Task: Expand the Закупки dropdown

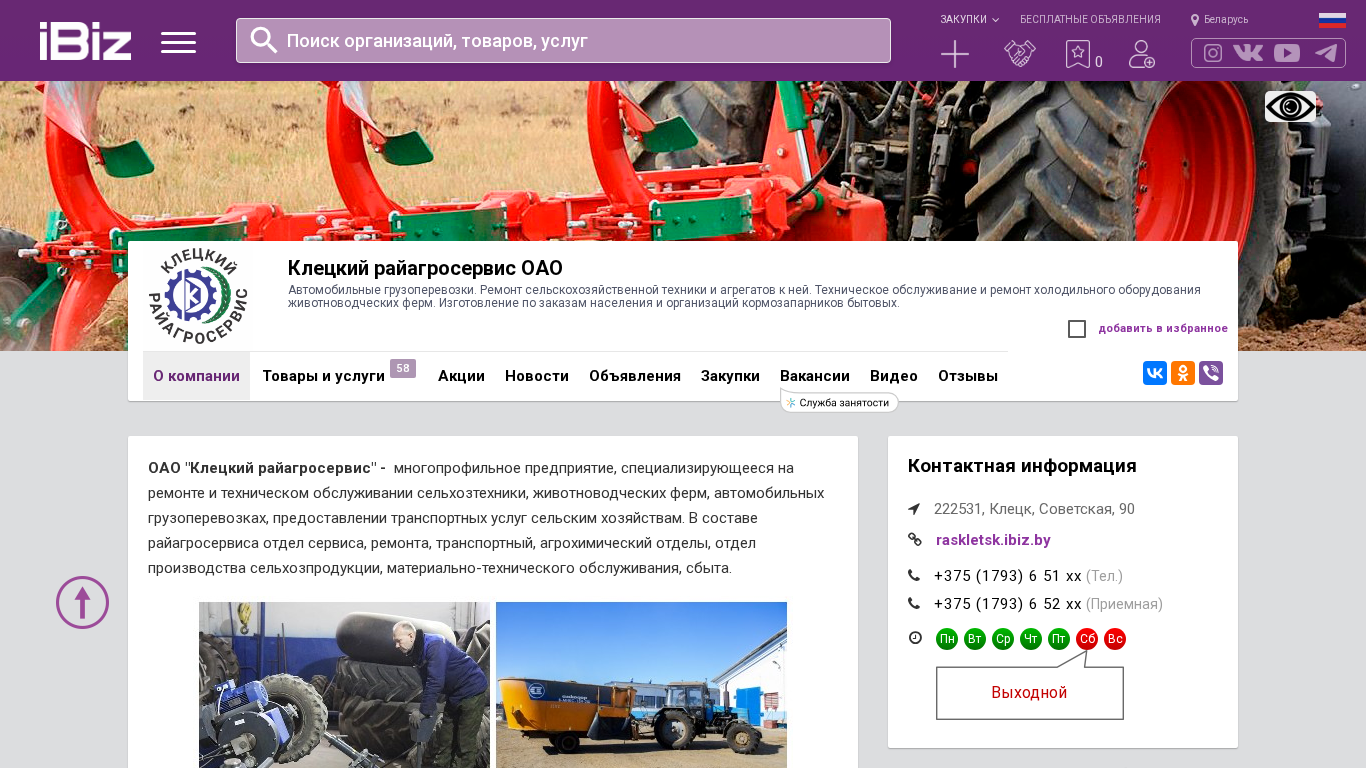Action: 969,19
